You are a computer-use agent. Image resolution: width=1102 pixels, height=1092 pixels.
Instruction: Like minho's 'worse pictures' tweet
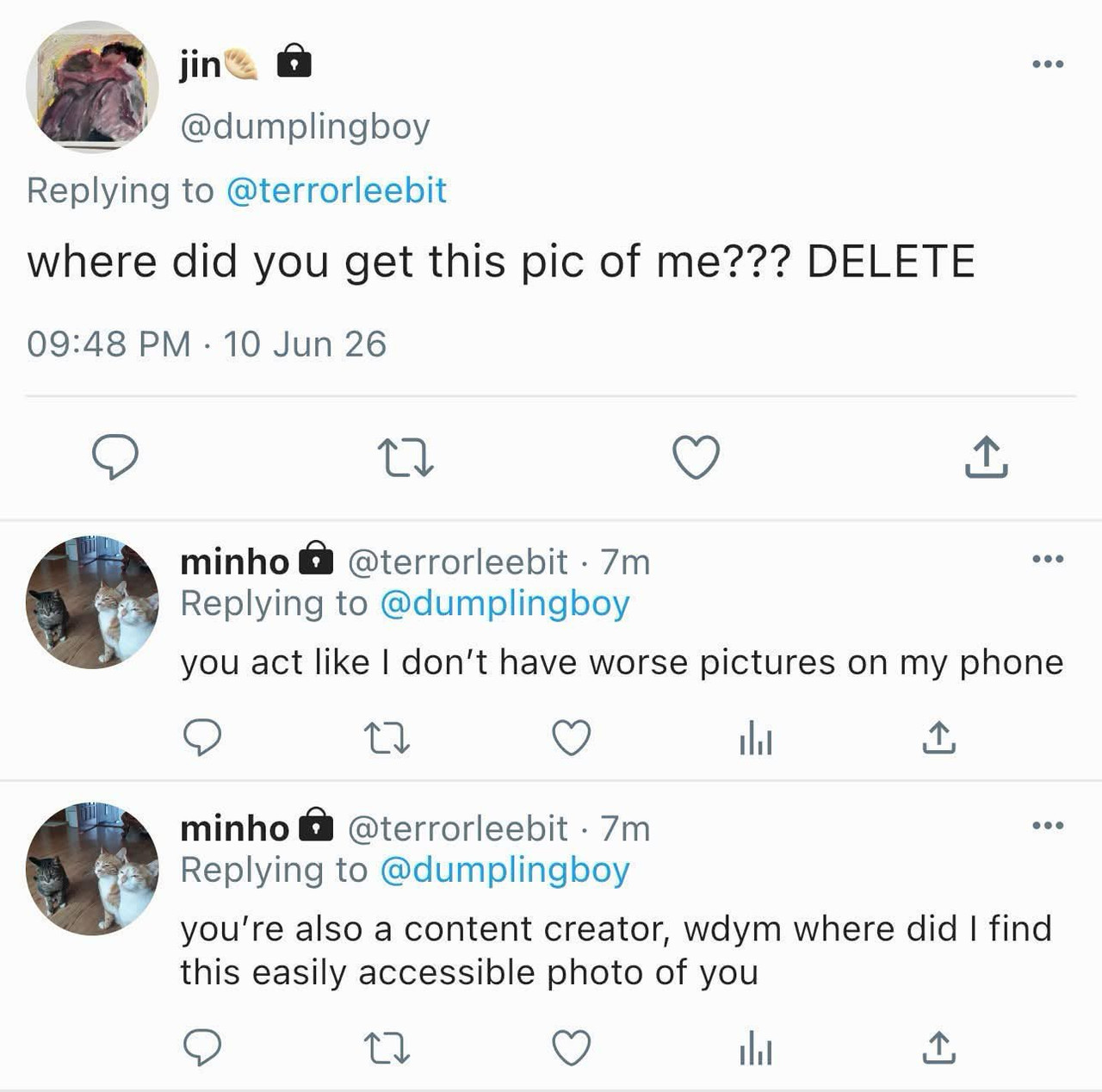tap(571, 738)
